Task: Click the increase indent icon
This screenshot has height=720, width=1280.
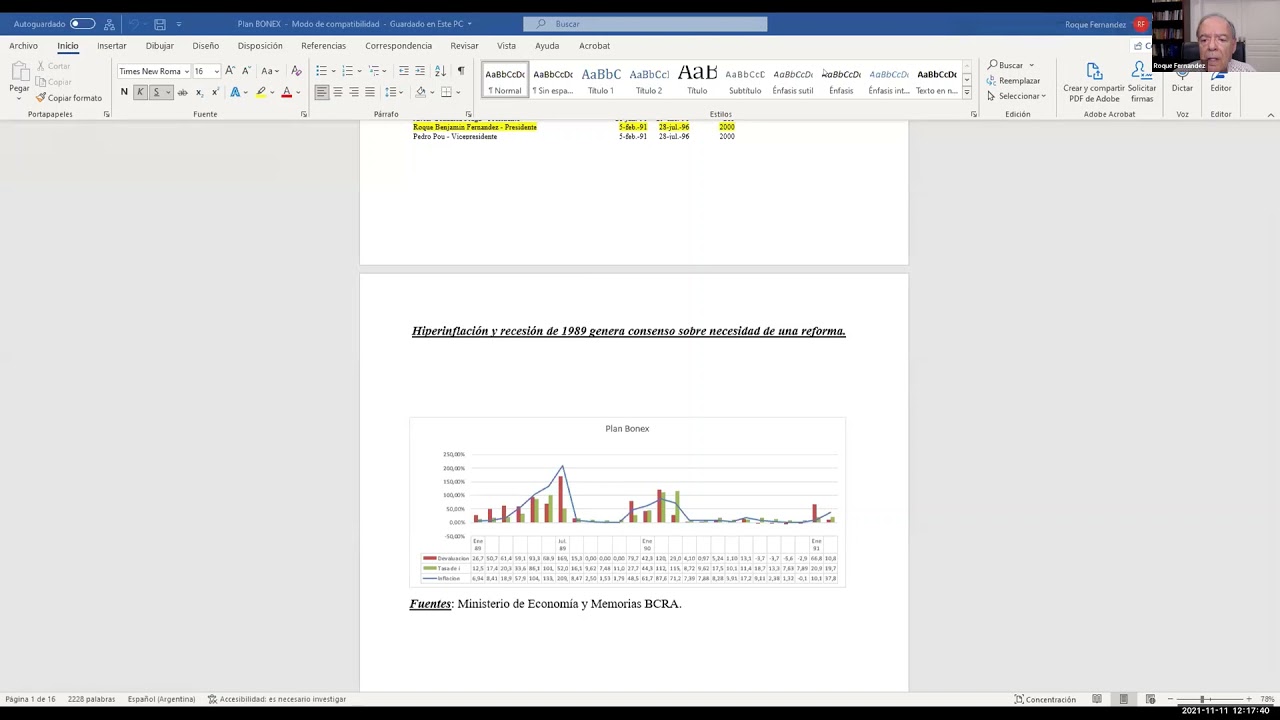Action: point(420,71)
